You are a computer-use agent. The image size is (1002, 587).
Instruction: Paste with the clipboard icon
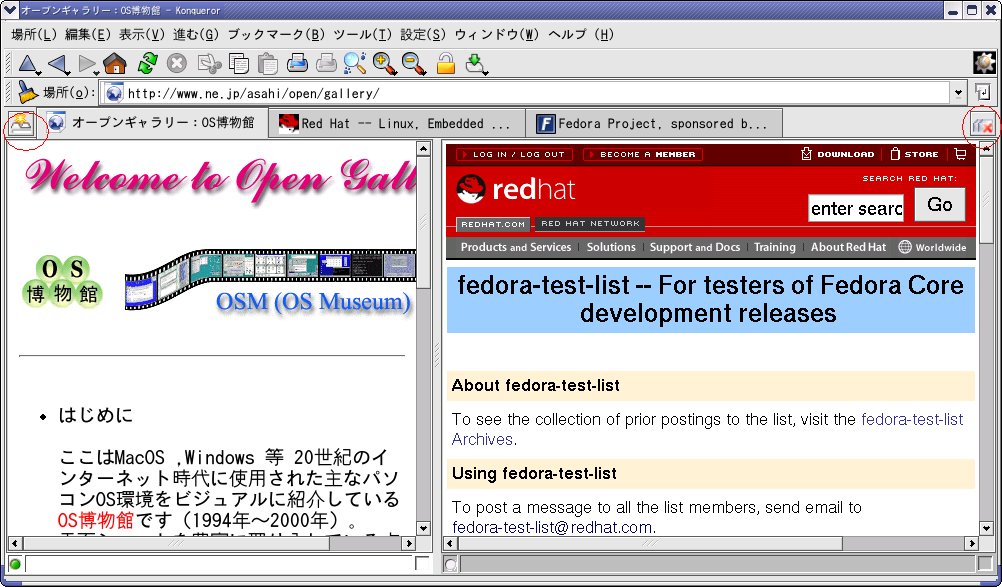tap(268, 63)
